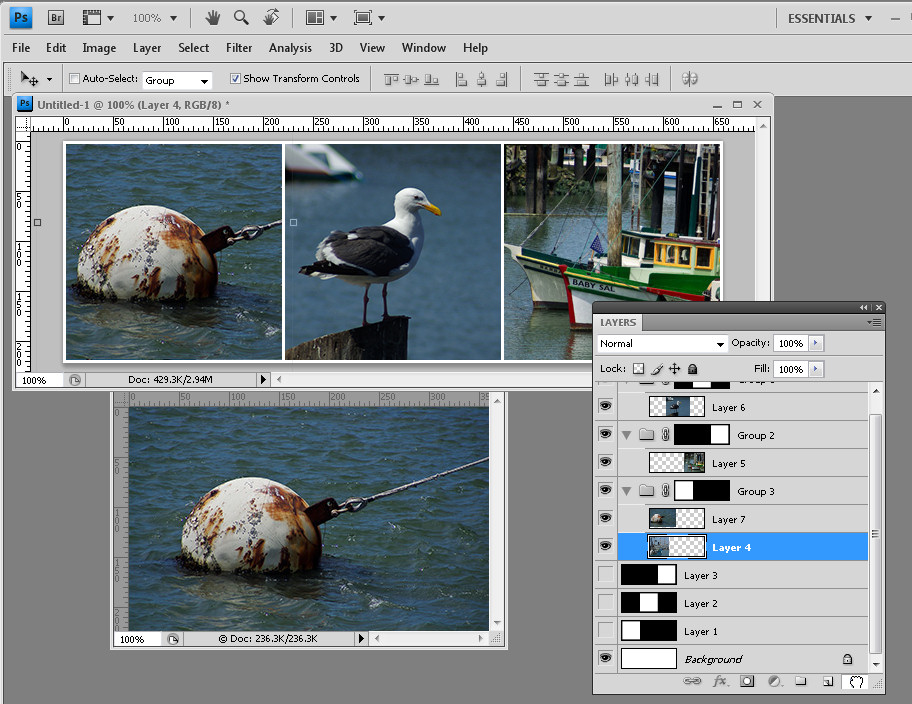912x704 pixels.
Task: Open the Fill slider arrow
Action: [x=815, y=369]
